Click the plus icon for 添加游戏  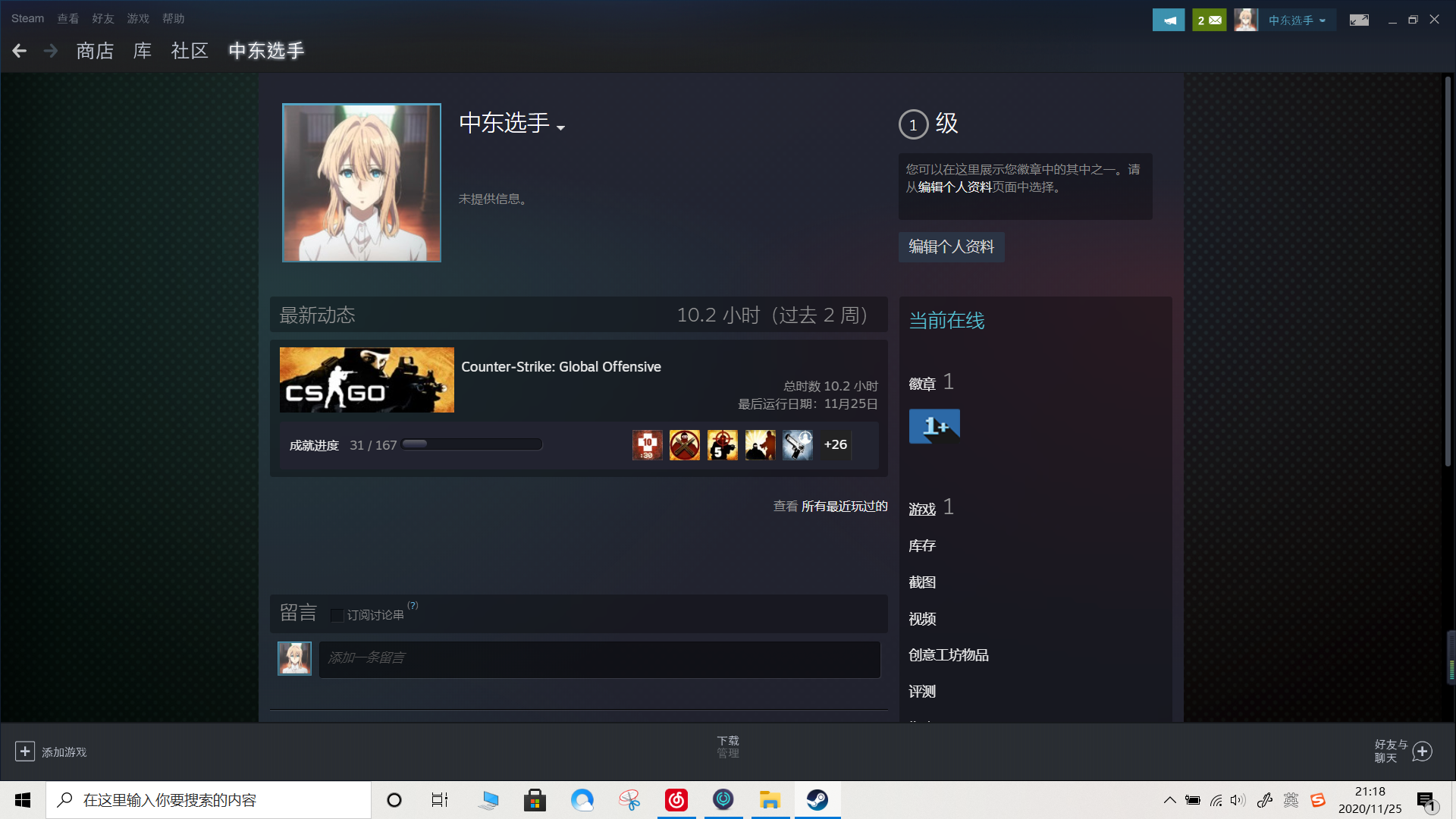click(x=25, y=752)
